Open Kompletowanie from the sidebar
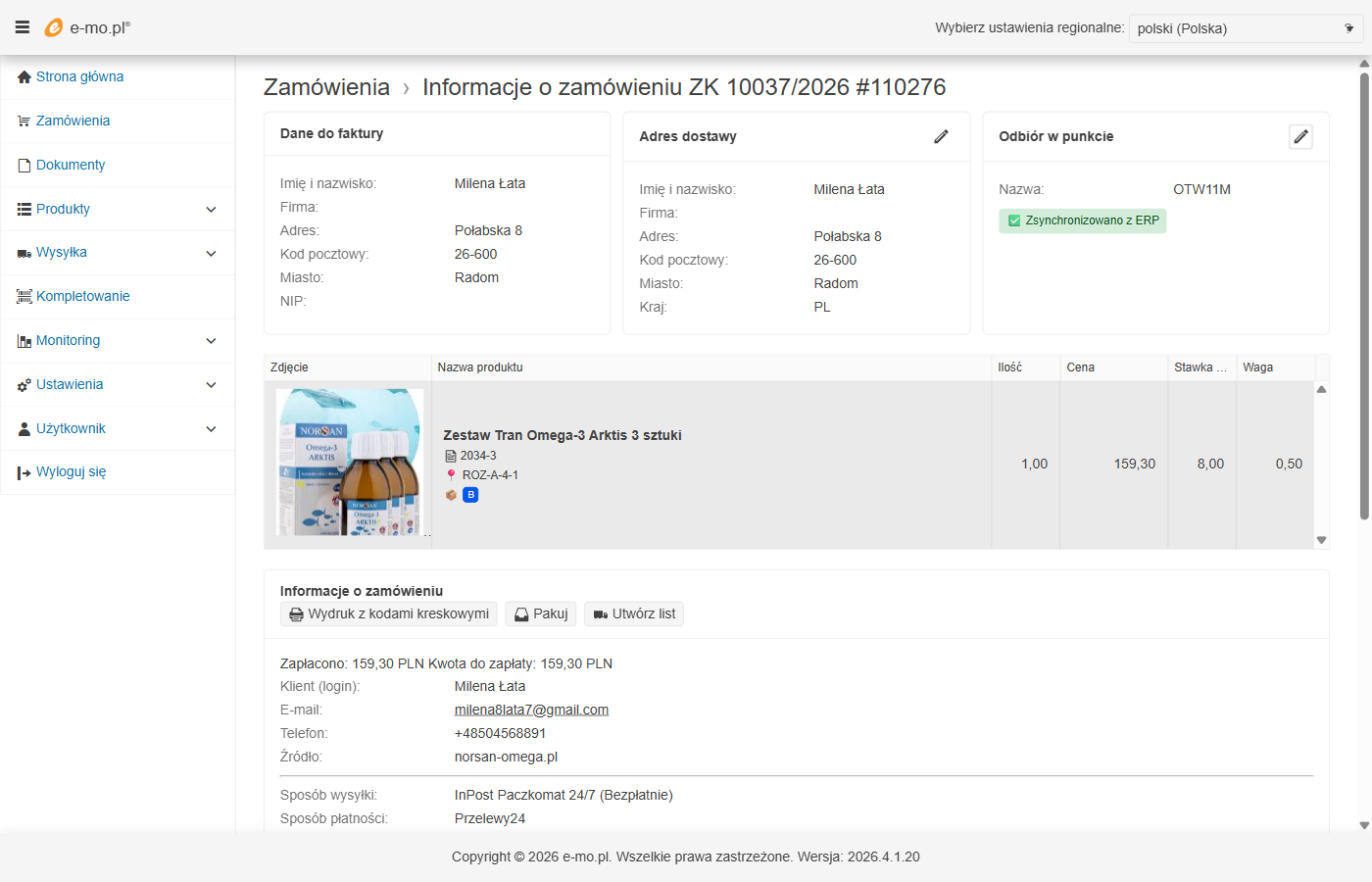The width and height of the screenshot is (1372, 882). (x=82, y=296)
